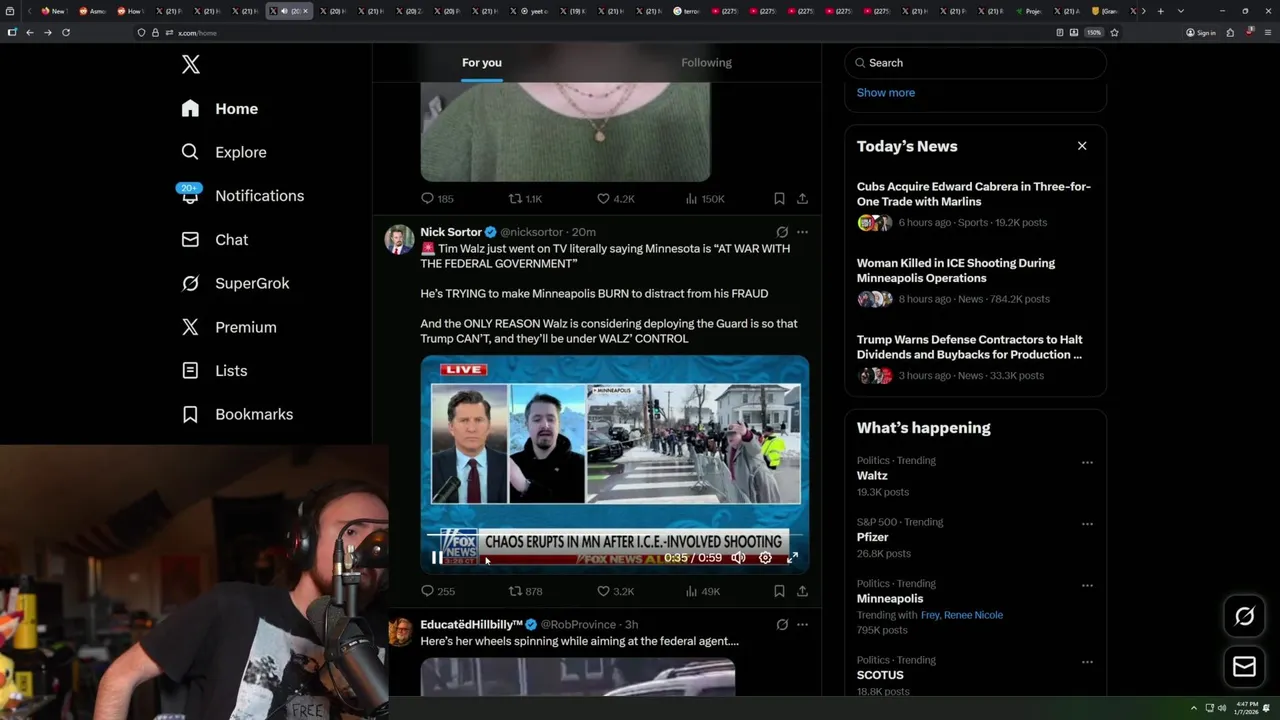
Task: Open the Waltz trending topic
Action: click(872, 476)
